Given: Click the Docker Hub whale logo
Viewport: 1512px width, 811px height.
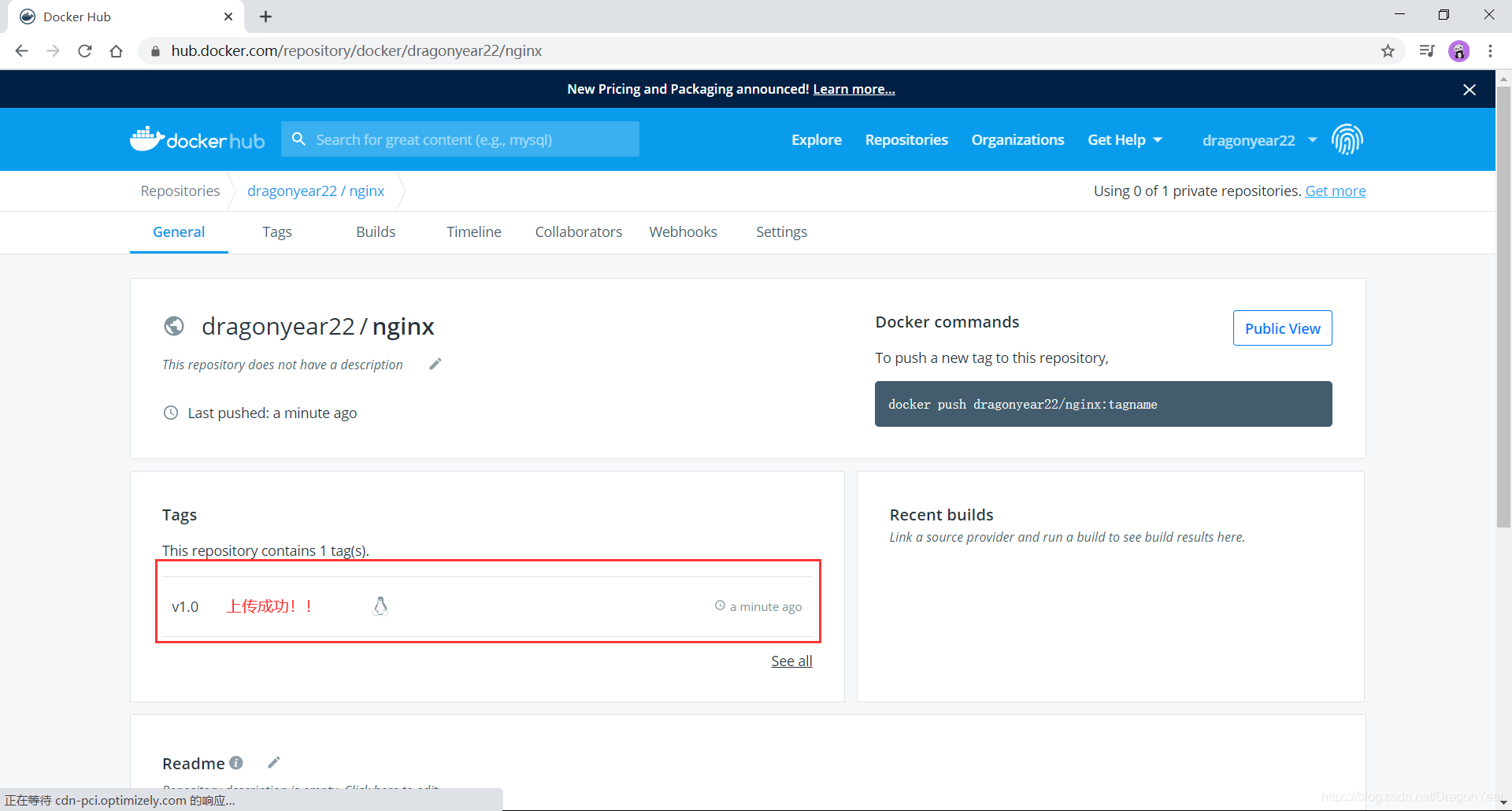Looking at the screenshot, I should 197,139.
